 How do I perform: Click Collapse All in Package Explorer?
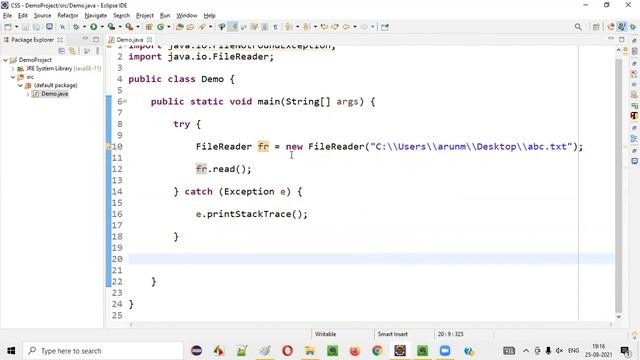tap(62, 51)
